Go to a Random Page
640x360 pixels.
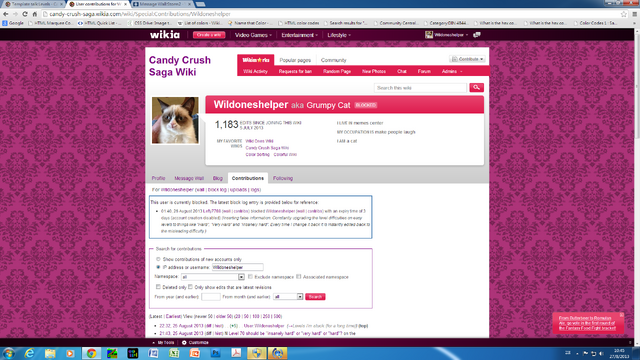tap(337, 71)
